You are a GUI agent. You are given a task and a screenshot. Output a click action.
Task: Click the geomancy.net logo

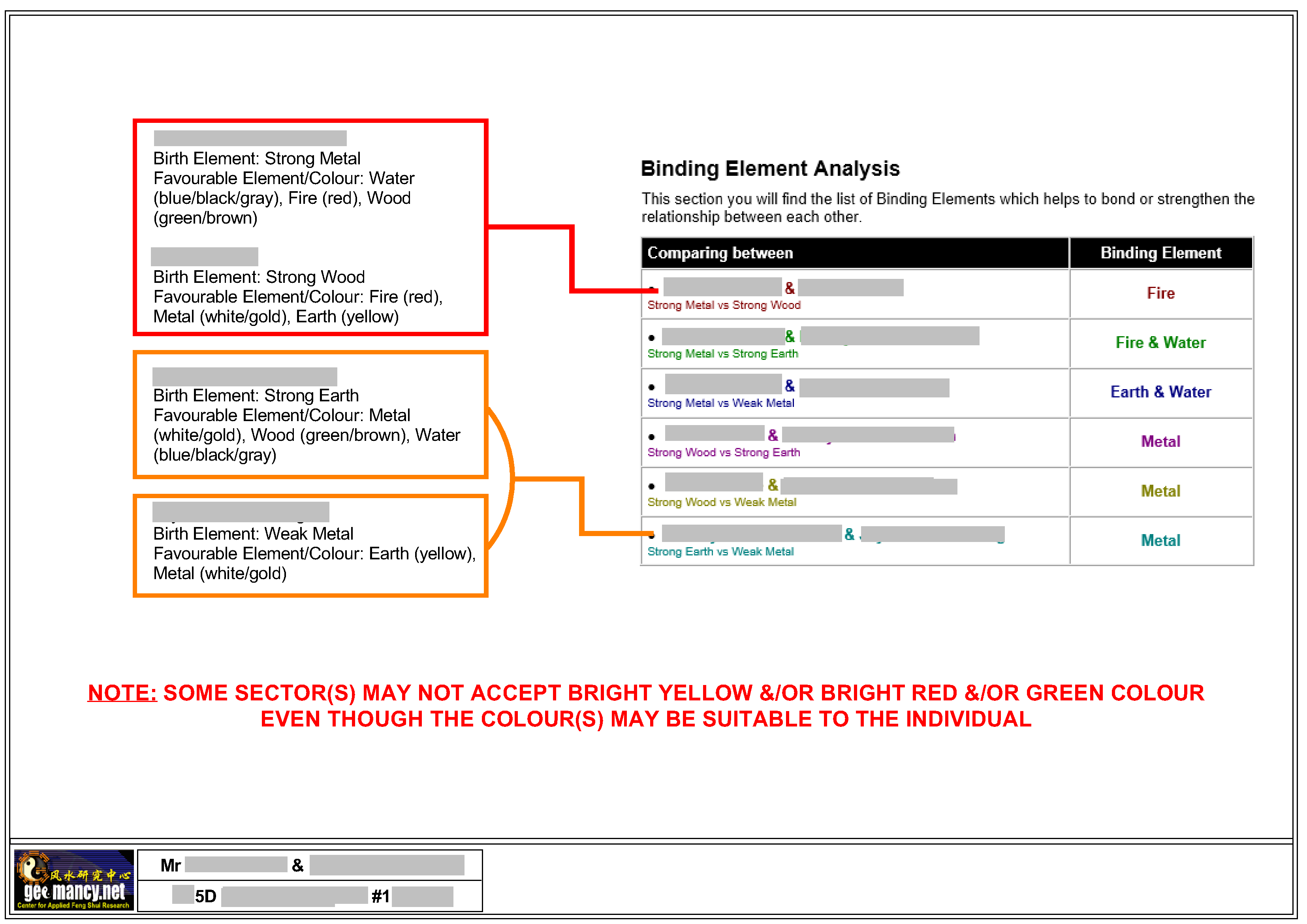click(73, 880)
